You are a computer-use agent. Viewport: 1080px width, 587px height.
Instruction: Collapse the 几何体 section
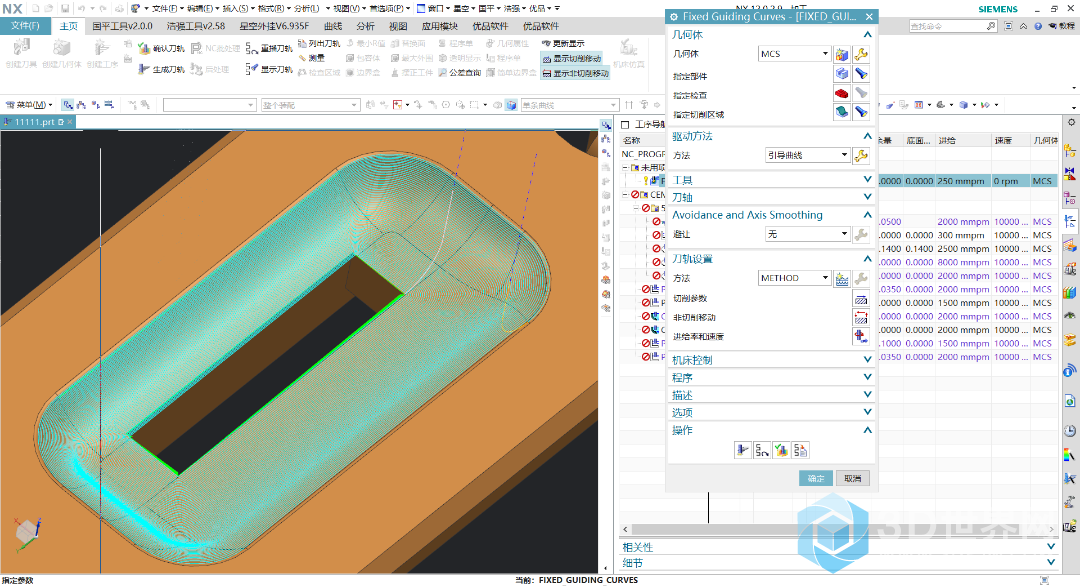(x=771, y=34)
